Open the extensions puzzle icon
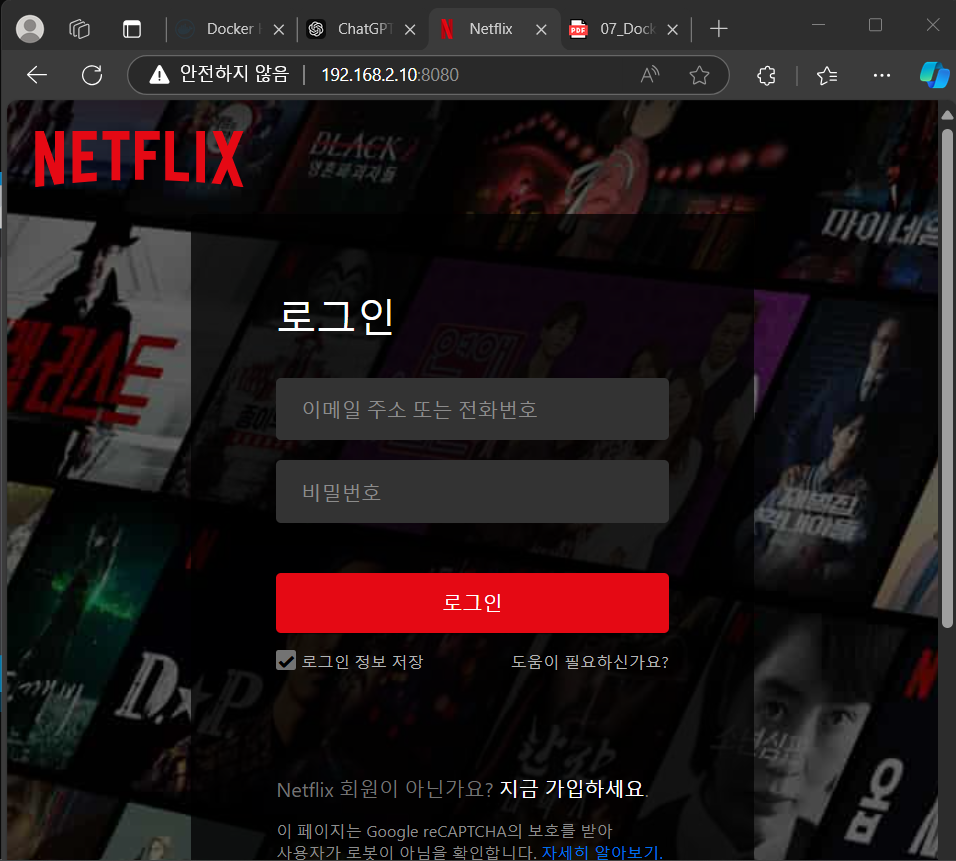The image size is (956, 861). [766, 75]
